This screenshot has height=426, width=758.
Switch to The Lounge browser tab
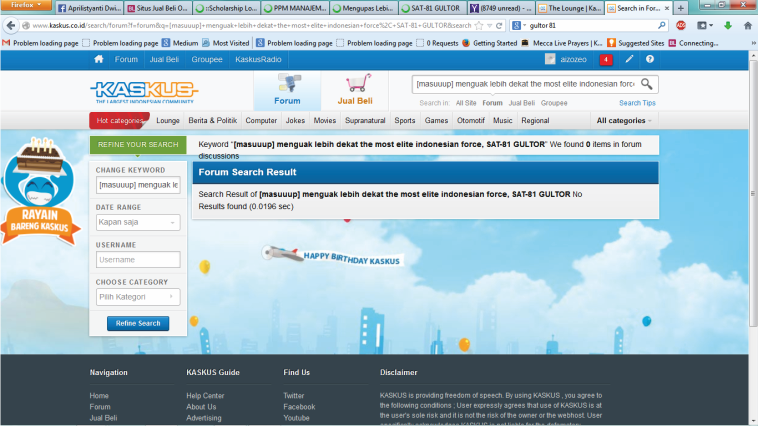569,8
